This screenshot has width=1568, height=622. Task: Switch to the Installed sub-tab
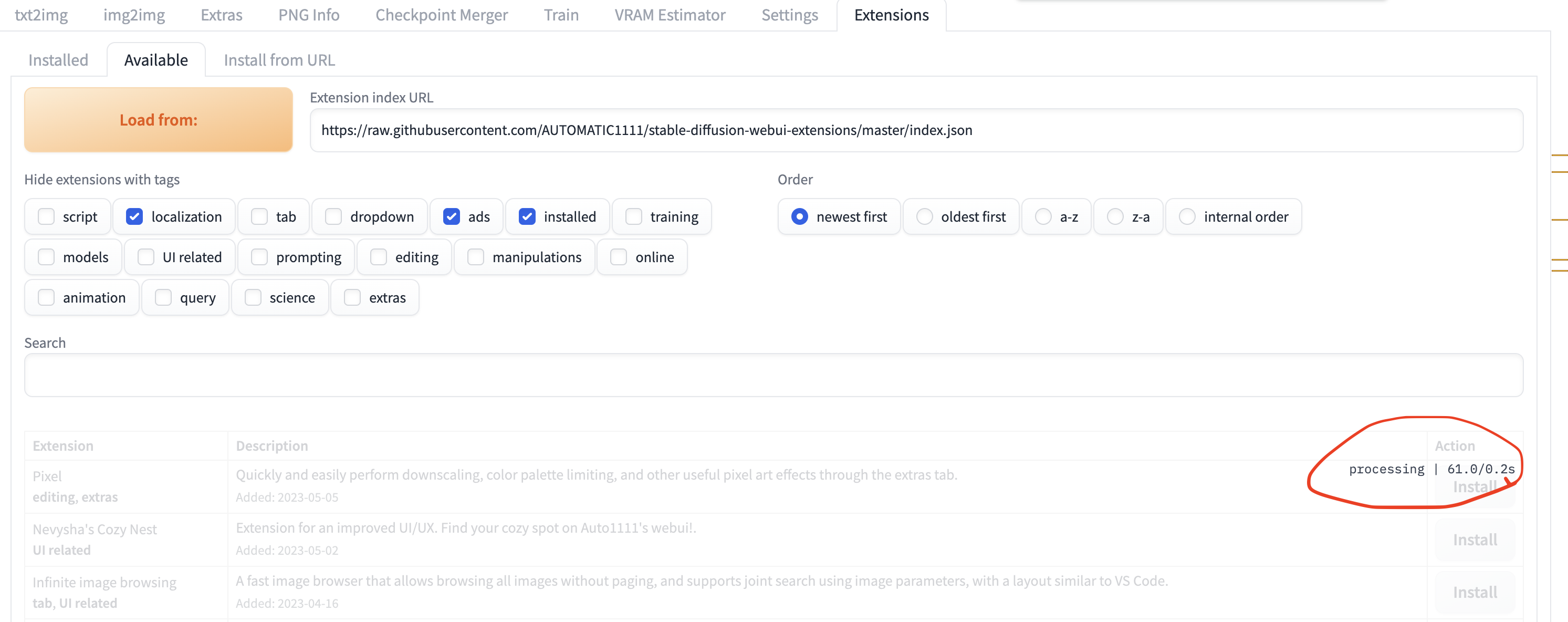(58, 60)
